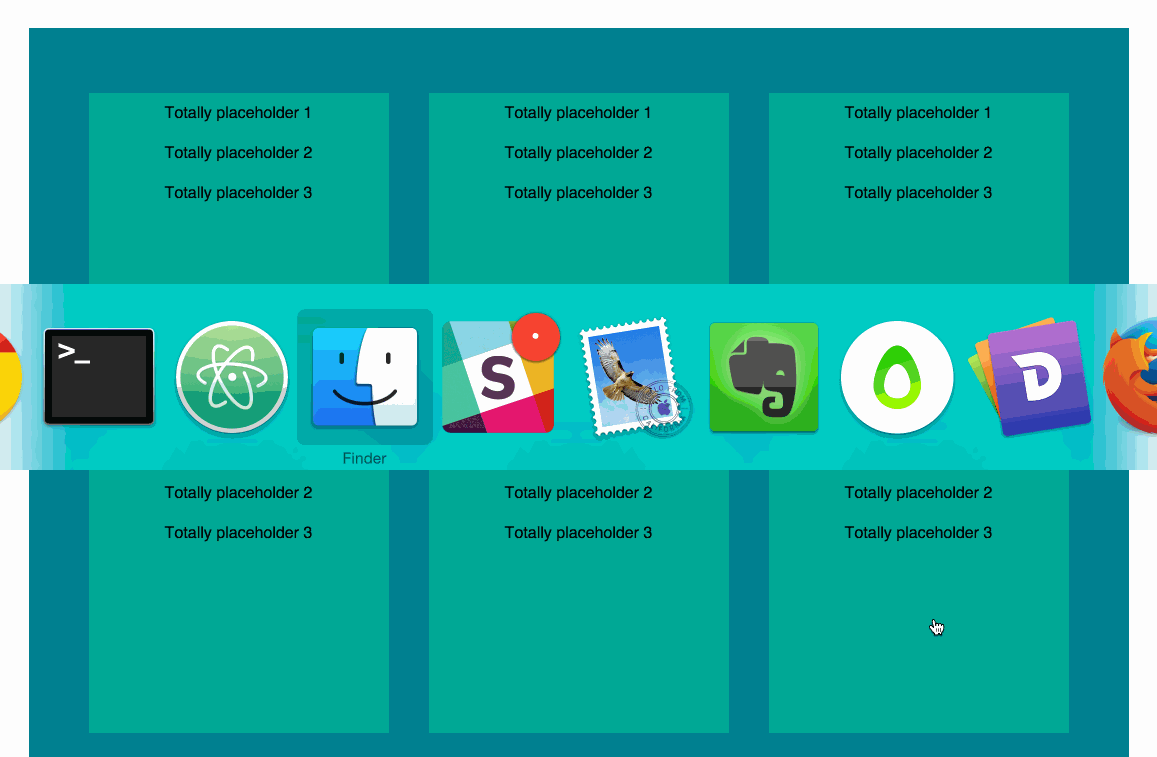This screenshot has width=1157, height=757.
Task: Open Finder from the dock
Action: click(x=365, y=377)
